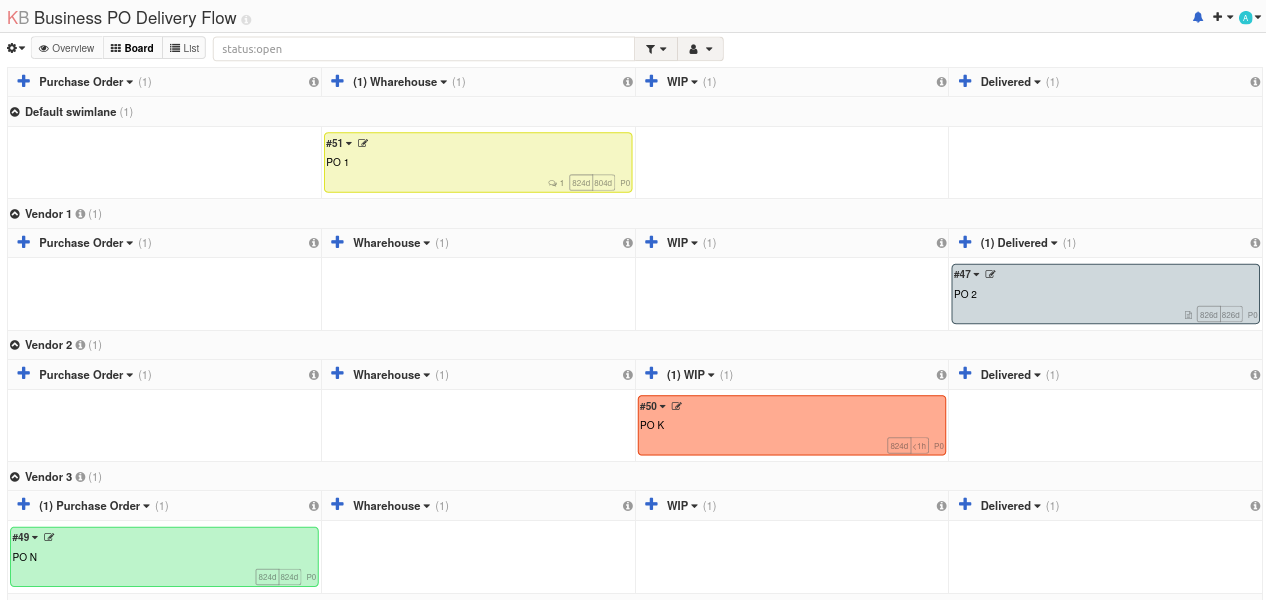Open the filter dropdown next to search

[656, 49]
